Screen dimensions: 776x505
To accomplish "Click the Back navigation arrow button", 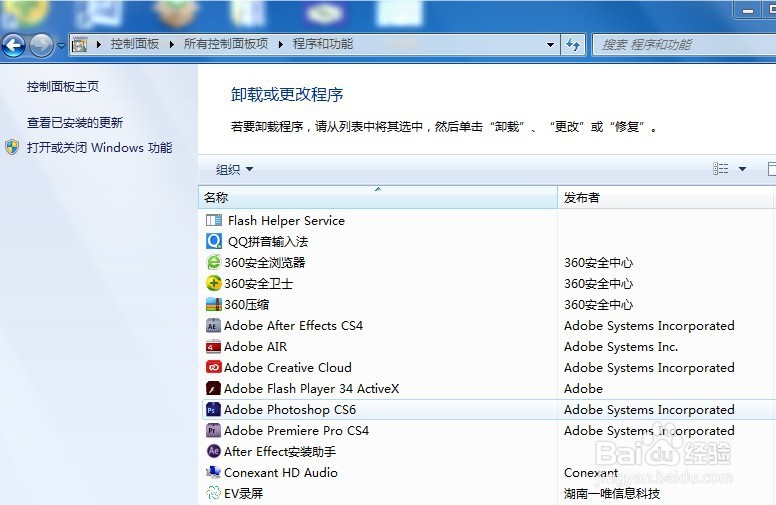I will (14, 46).
